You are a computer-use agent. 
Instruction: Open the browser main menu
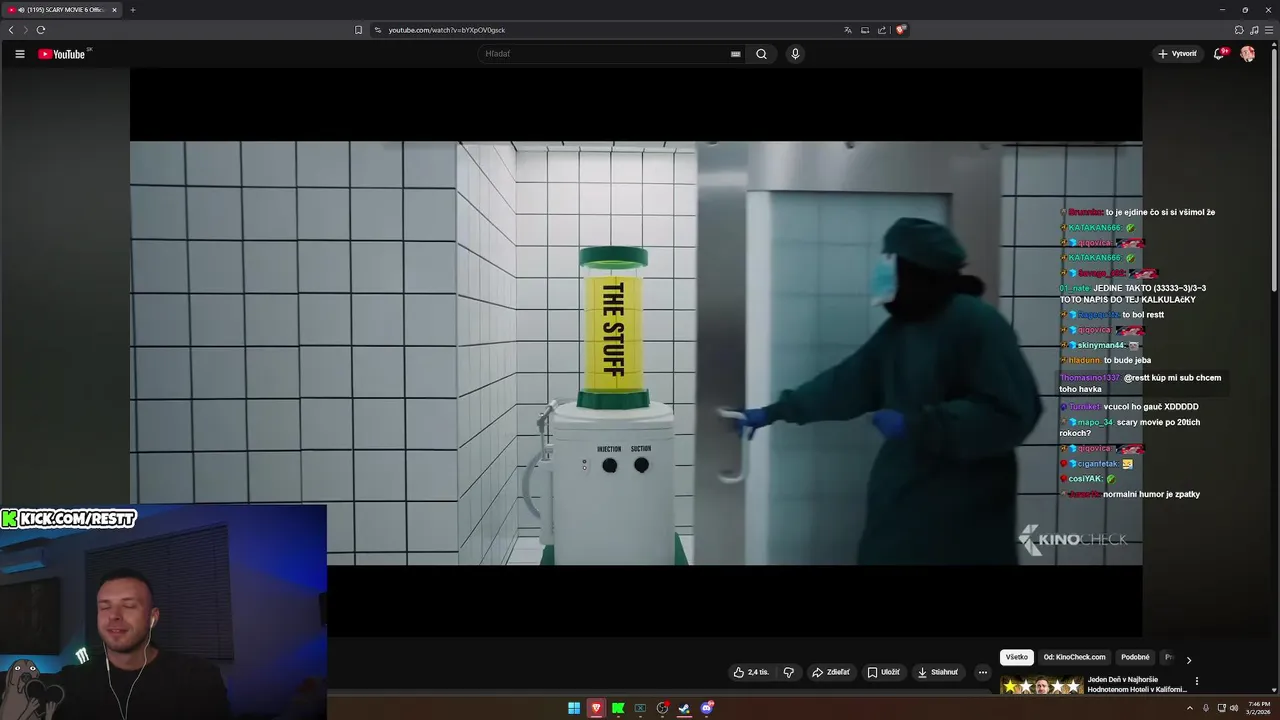[x=1269, y=30]
